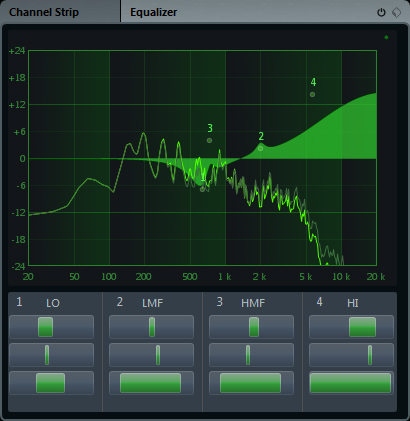Switch to the Channel Strip tab

(x=44, y=12)
